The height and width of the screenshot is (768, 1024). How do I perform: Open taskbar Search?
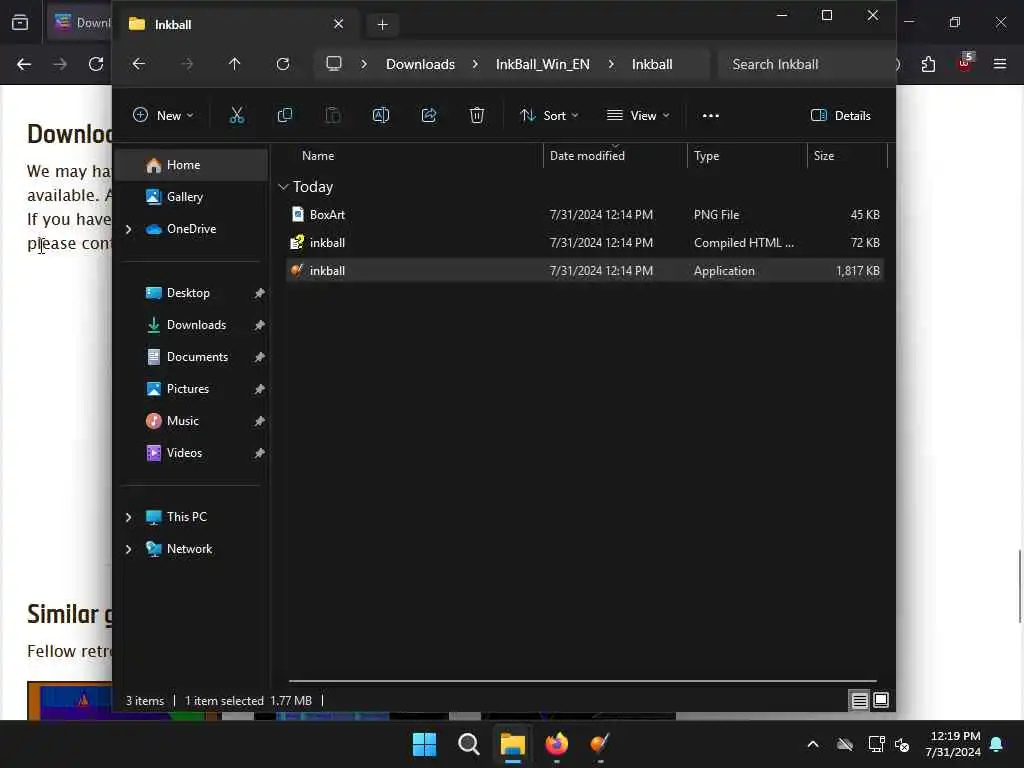469,744
